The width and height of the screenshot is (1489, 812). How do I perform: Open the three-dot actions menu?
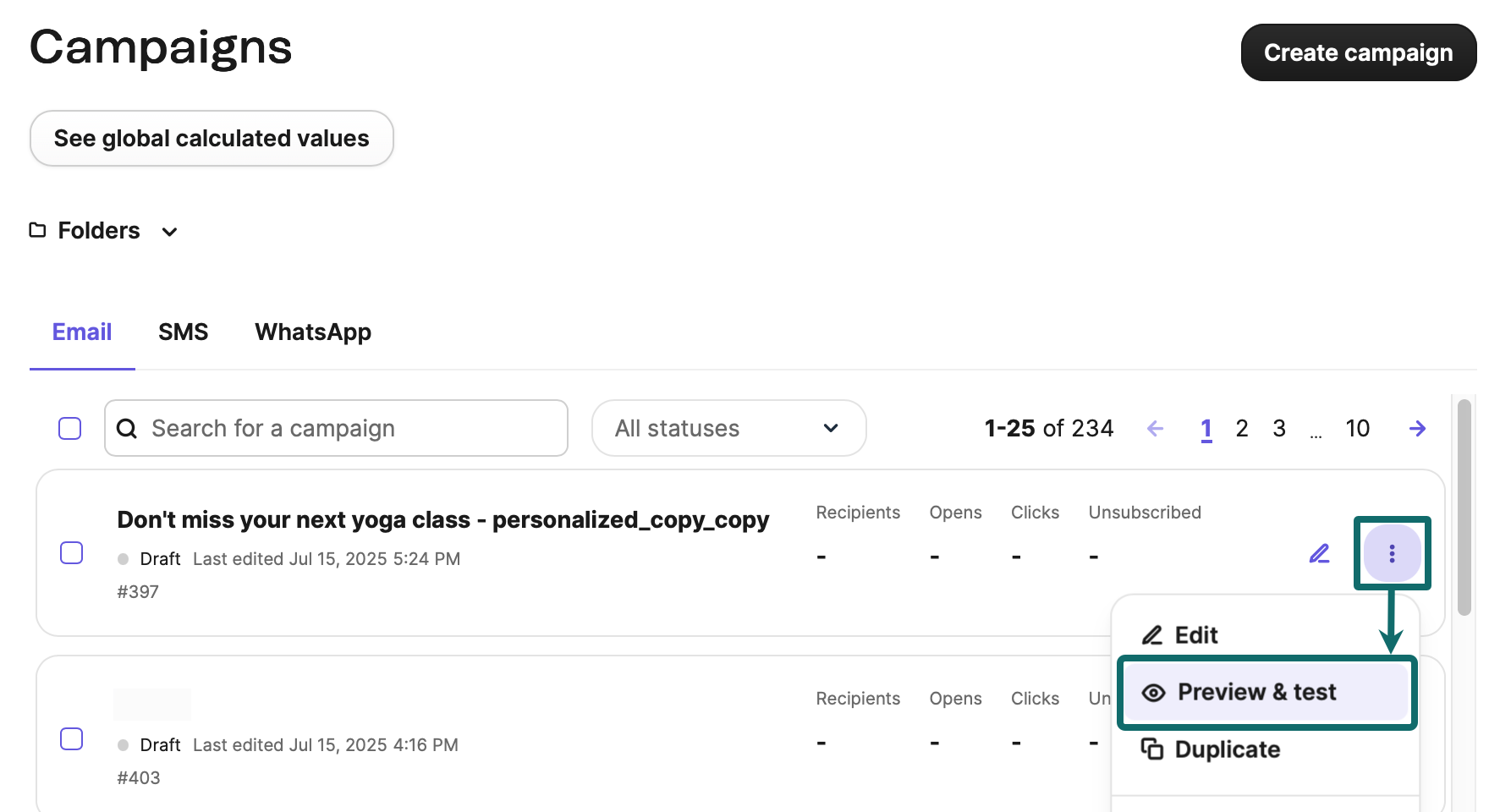click(1393, 554)
